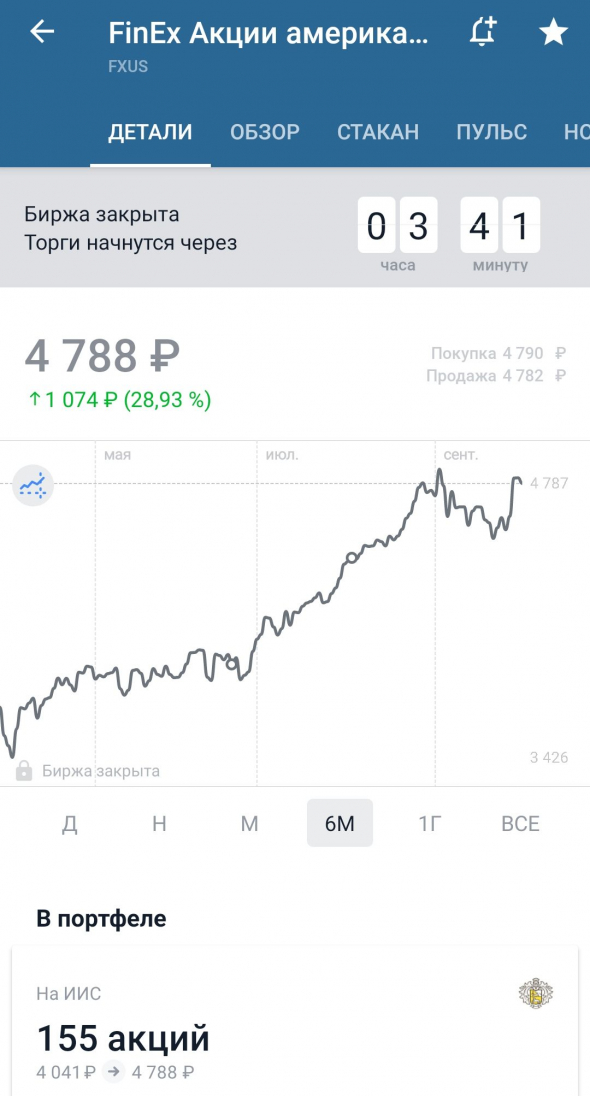Select the ДЕТАЛИ tab

(150, 131)
